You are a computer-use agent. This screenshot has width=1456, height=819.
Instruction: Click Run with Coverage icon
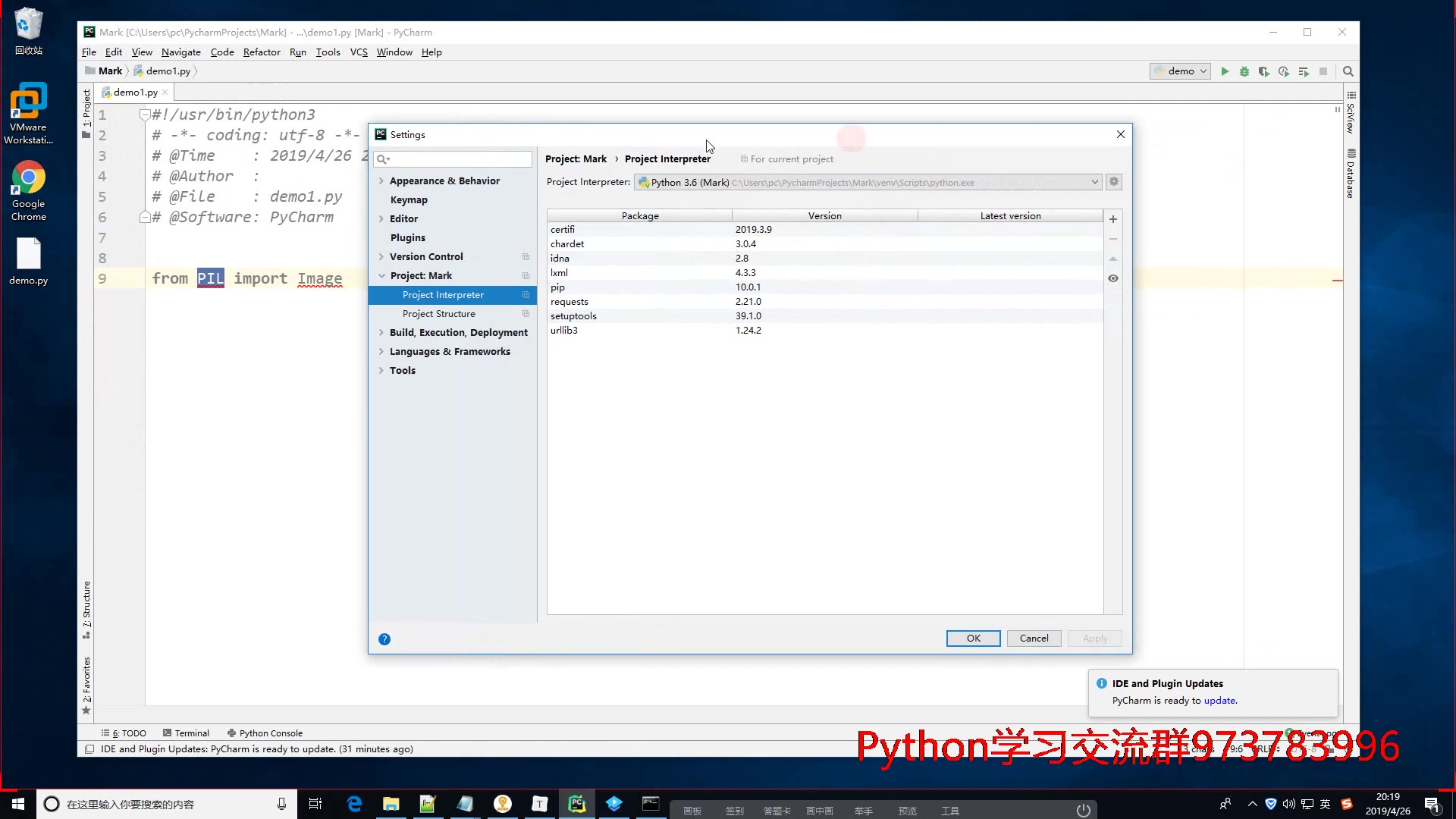click(1264, 71)
